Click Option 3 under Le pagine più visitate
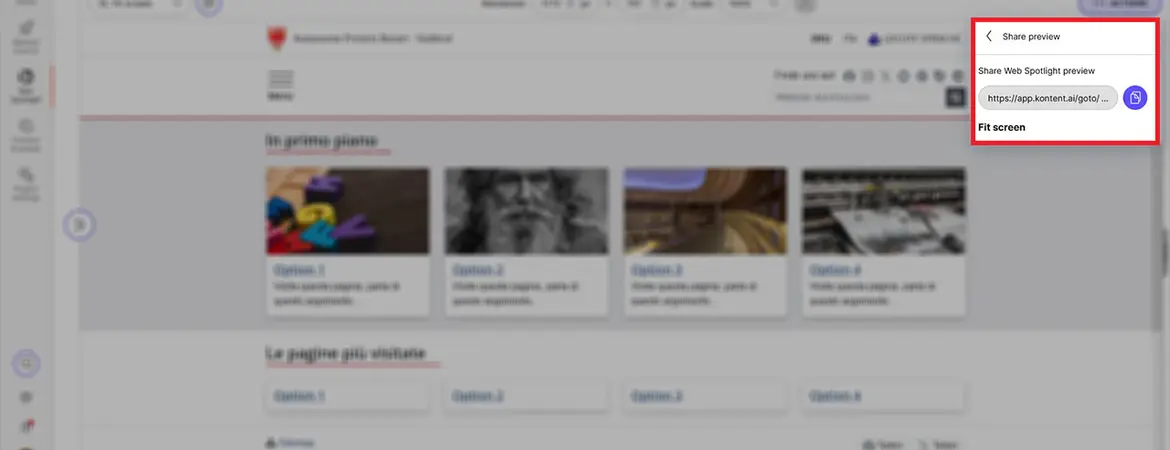The height and width of the screenshot is (450, 1170). tap(656, 396)
